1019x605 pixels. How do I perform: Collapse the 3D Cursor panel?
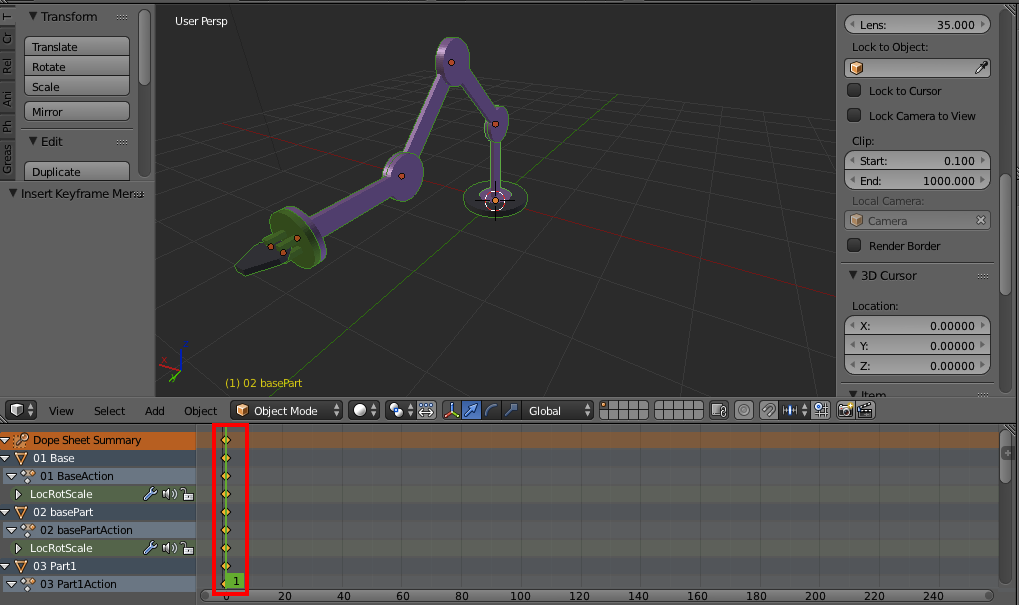click(x=853, y=275)
